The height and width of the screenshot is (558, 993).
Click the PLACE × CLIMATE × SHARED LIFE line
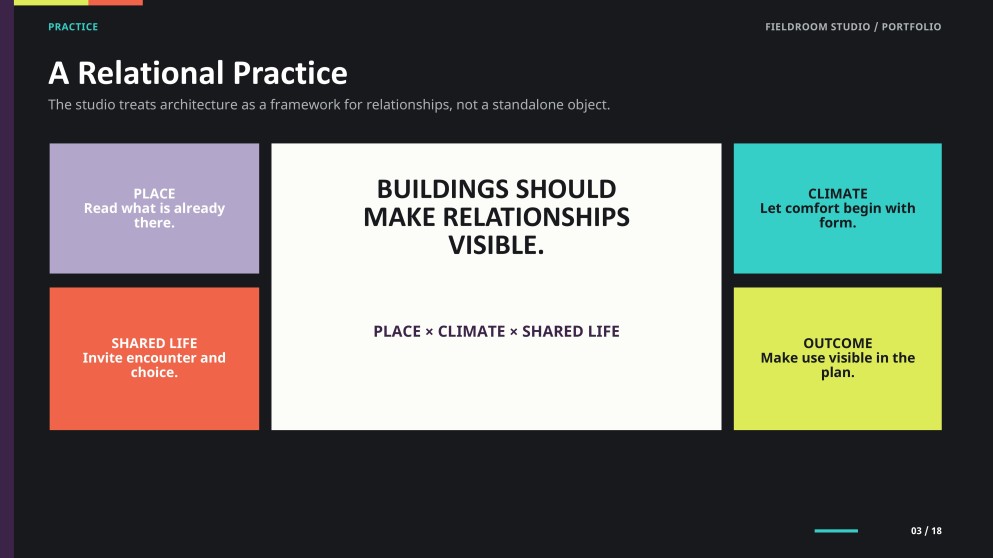click(496, 331)
